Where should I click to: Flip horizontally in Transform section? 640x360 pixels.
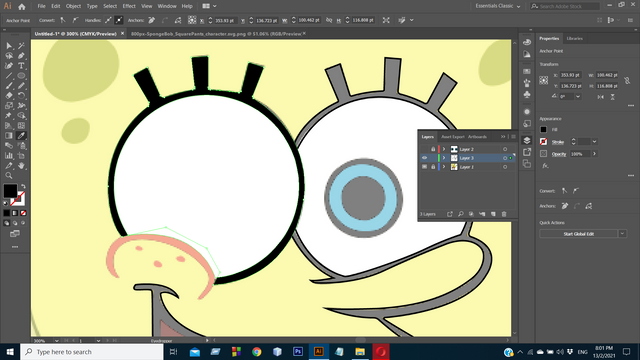601,97
